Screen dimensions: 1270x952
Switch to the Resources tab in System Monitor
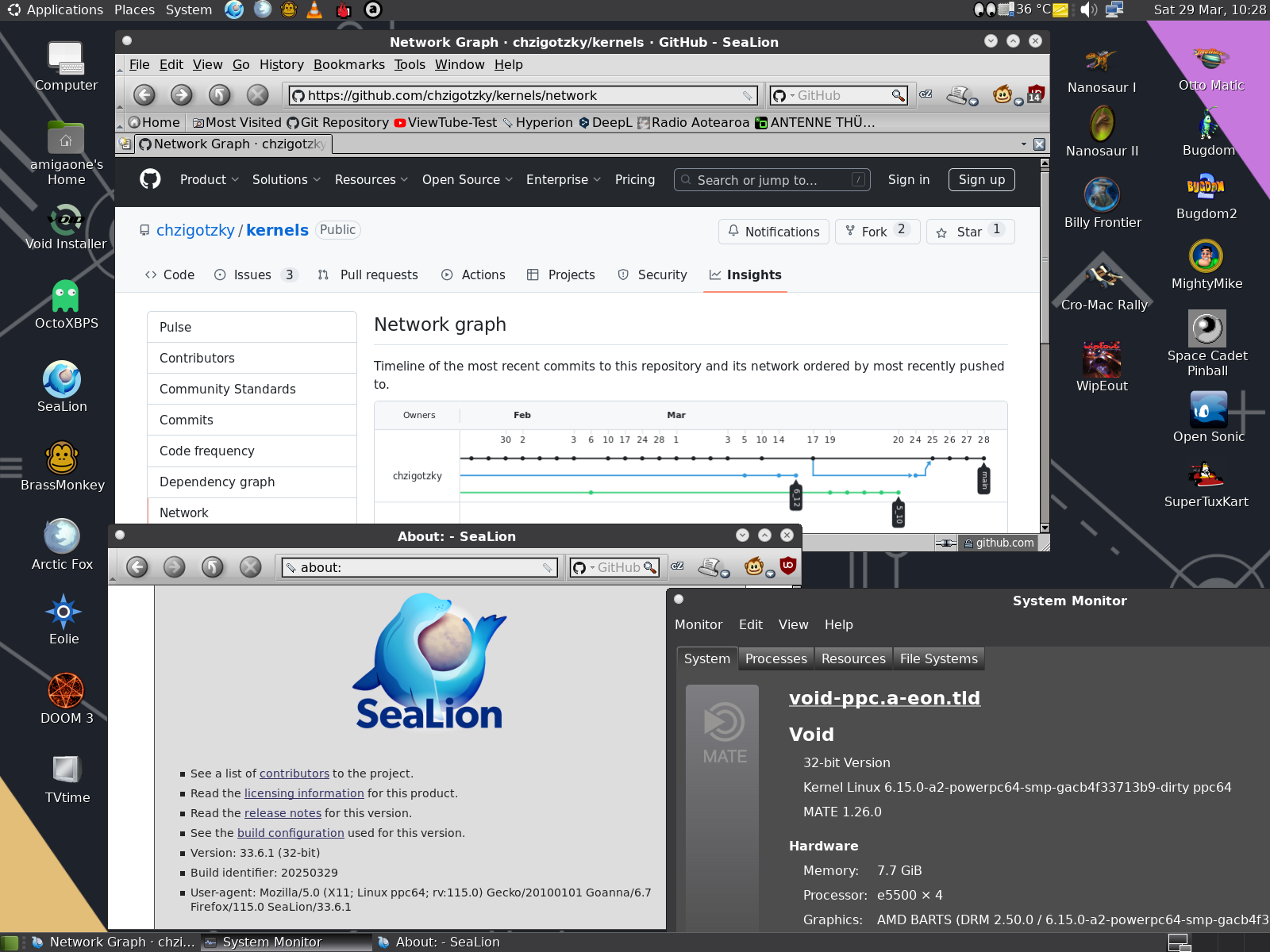click(x=853, y=658)
